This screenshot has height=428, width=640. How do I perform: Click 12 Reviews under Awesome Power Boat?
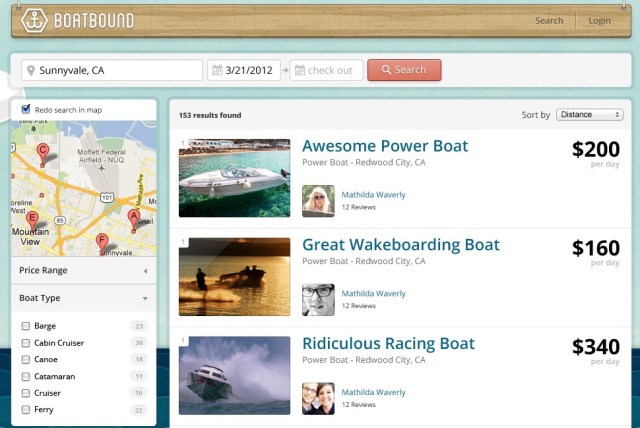coord(358,207)
